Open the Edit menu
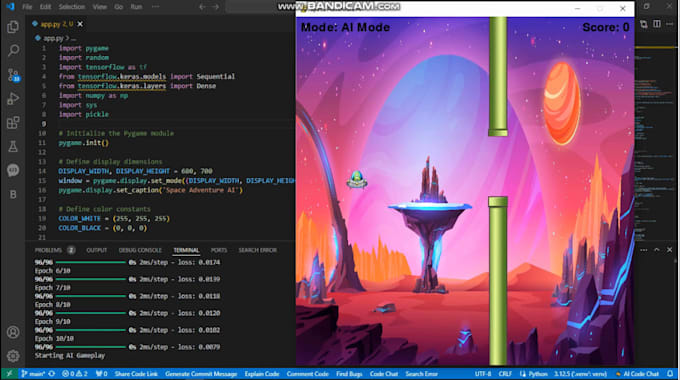680x380 pixels. (45, 7)
